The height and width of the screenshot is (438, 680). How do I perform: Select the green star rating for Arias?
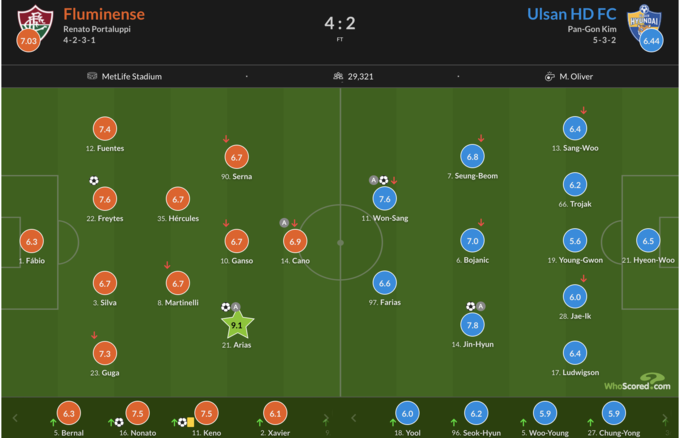[x=237, y=324]
